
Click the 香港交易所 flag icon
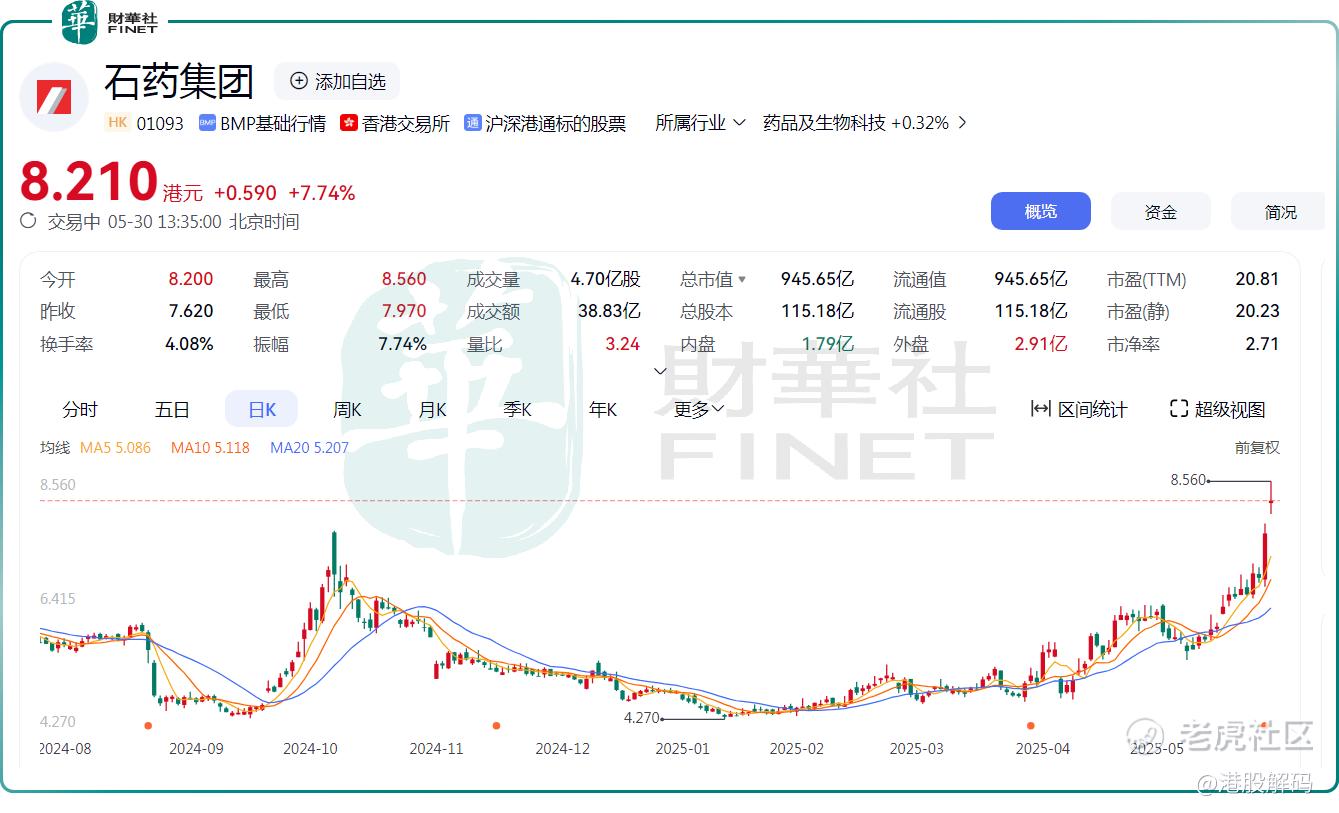pos(349,123)
